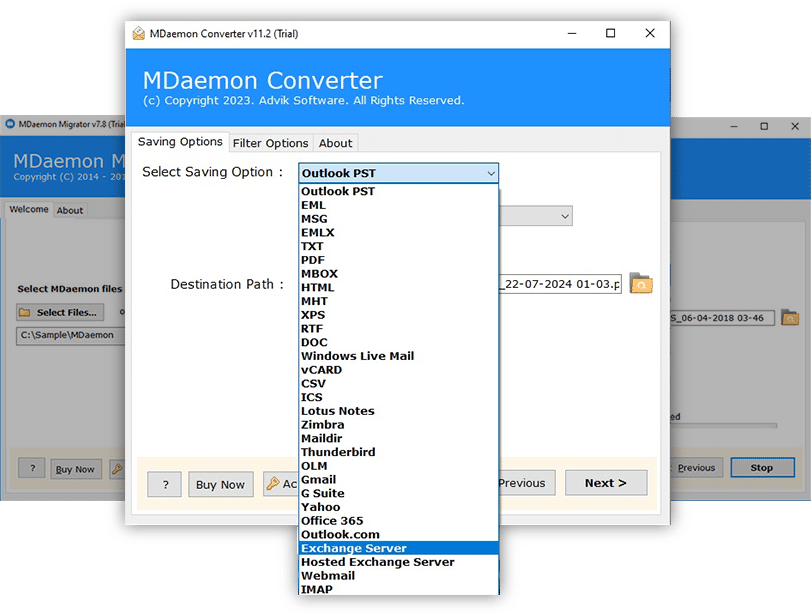
Task: Click the MDaemon Migrator title bar icon
Action: click(10, 124)
